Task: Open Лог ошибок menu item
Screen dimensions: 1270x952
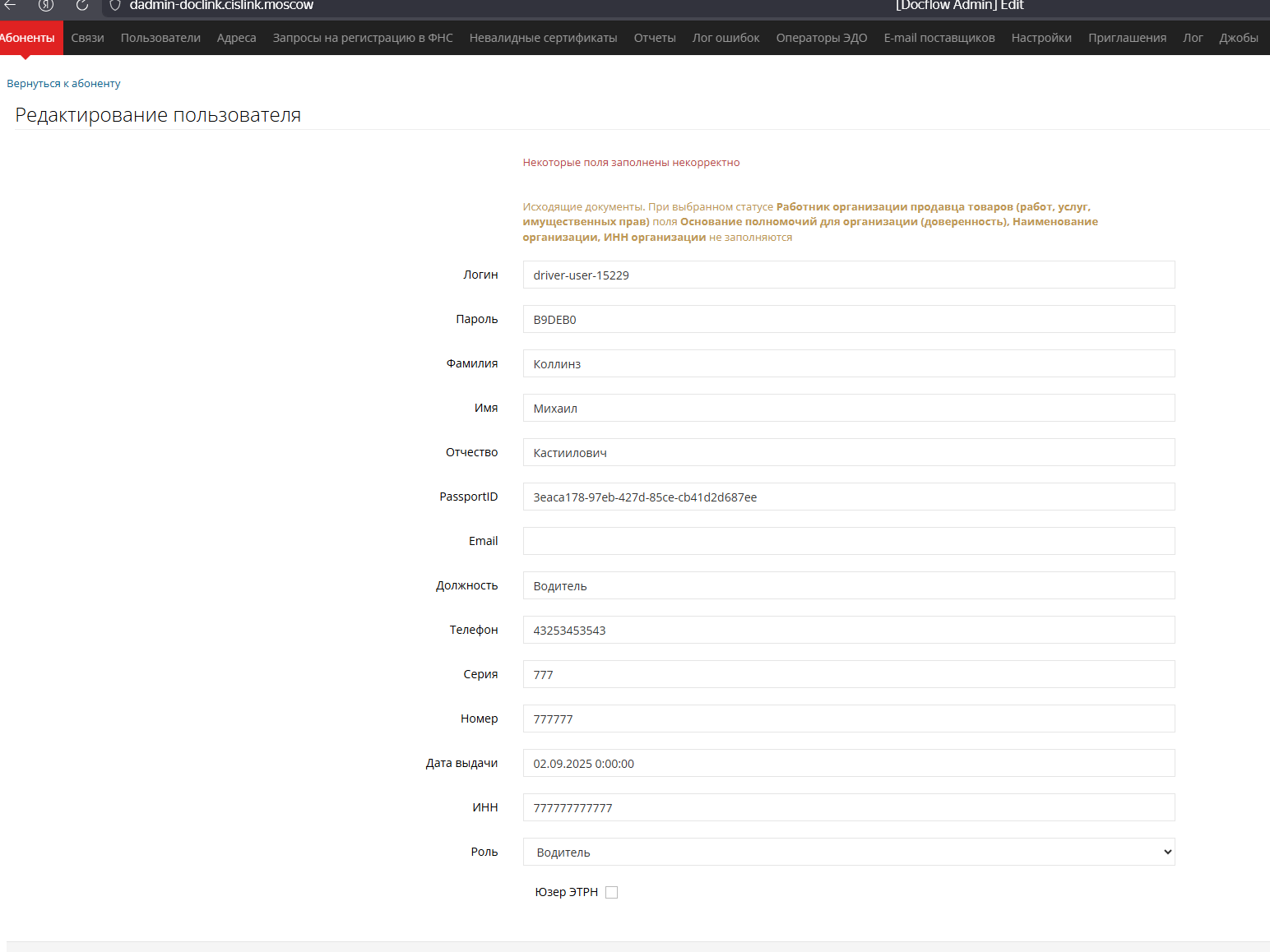Action: point(725,38)
